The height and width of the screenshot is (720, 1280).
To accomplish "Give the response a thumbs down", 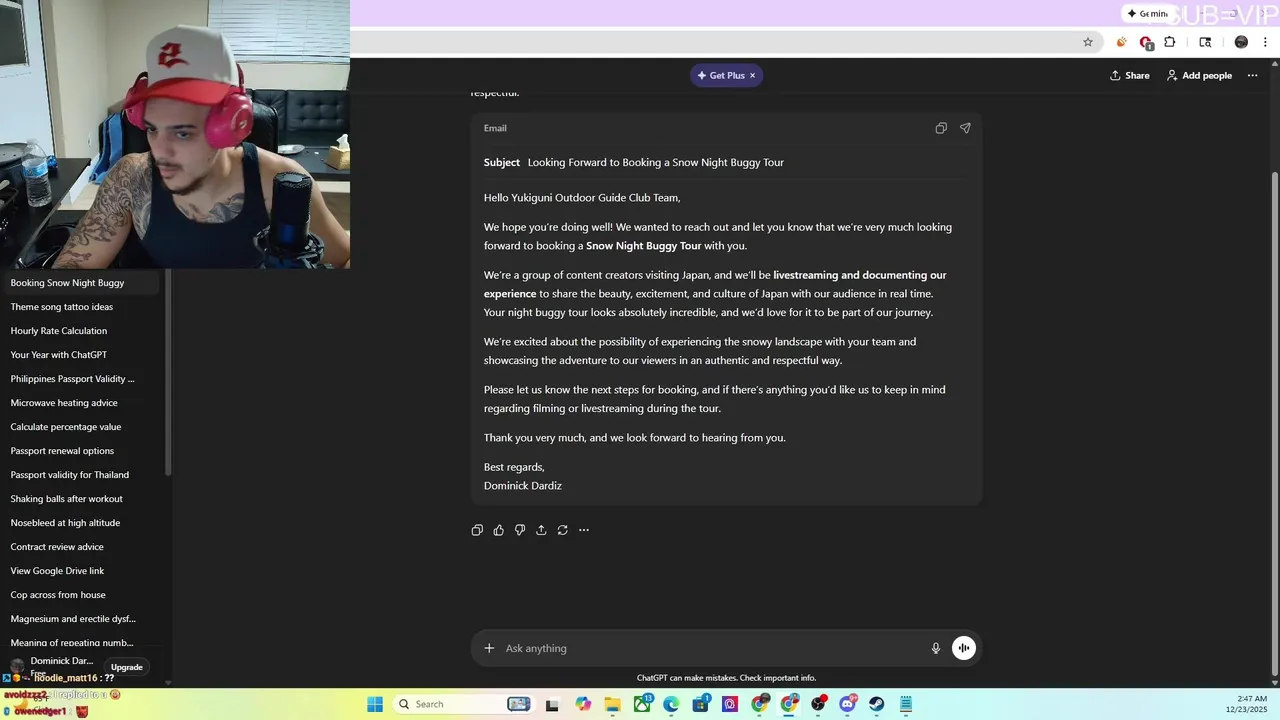I will pos(520,530).
